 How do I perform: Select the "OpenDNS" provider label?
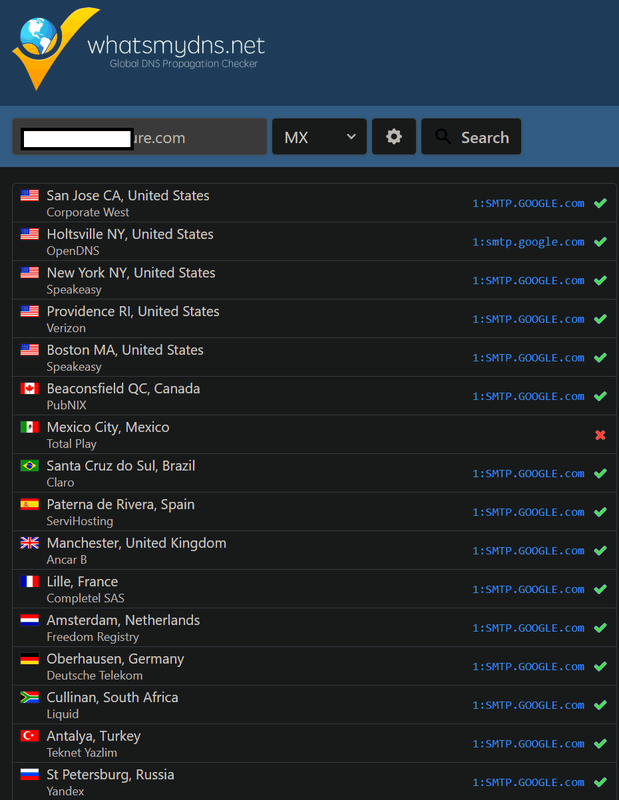73,251
